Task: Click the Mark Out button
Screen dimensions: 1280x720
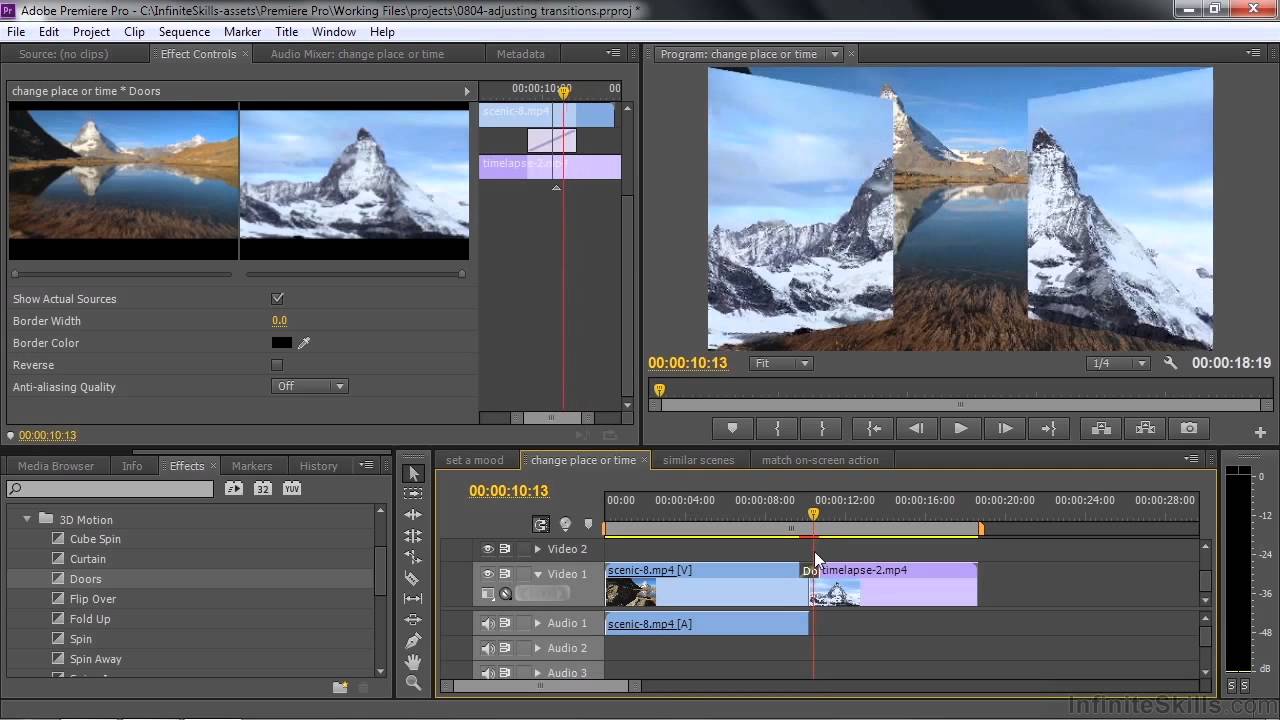Action: (x=822, y=428)
